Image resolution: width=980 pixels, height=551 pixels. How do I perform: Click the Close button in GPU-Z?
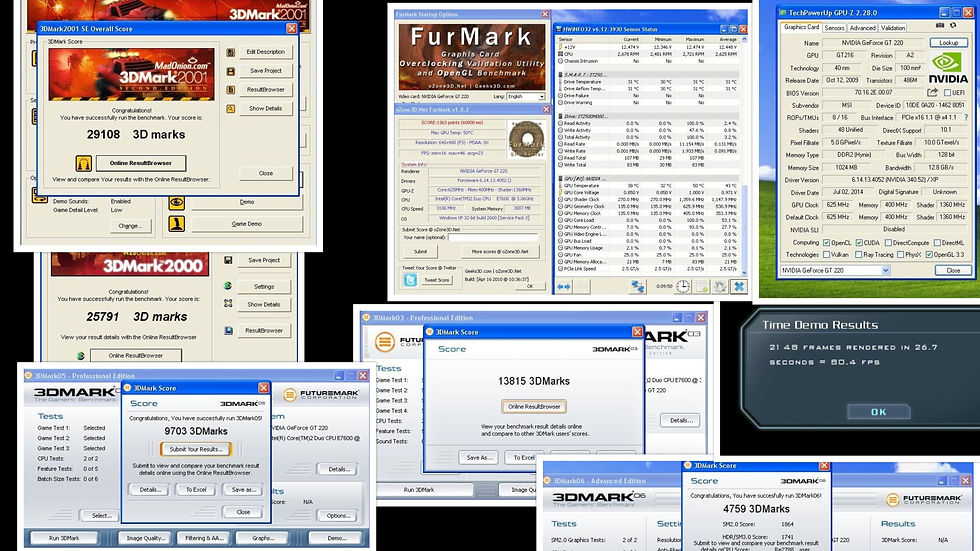953,271
